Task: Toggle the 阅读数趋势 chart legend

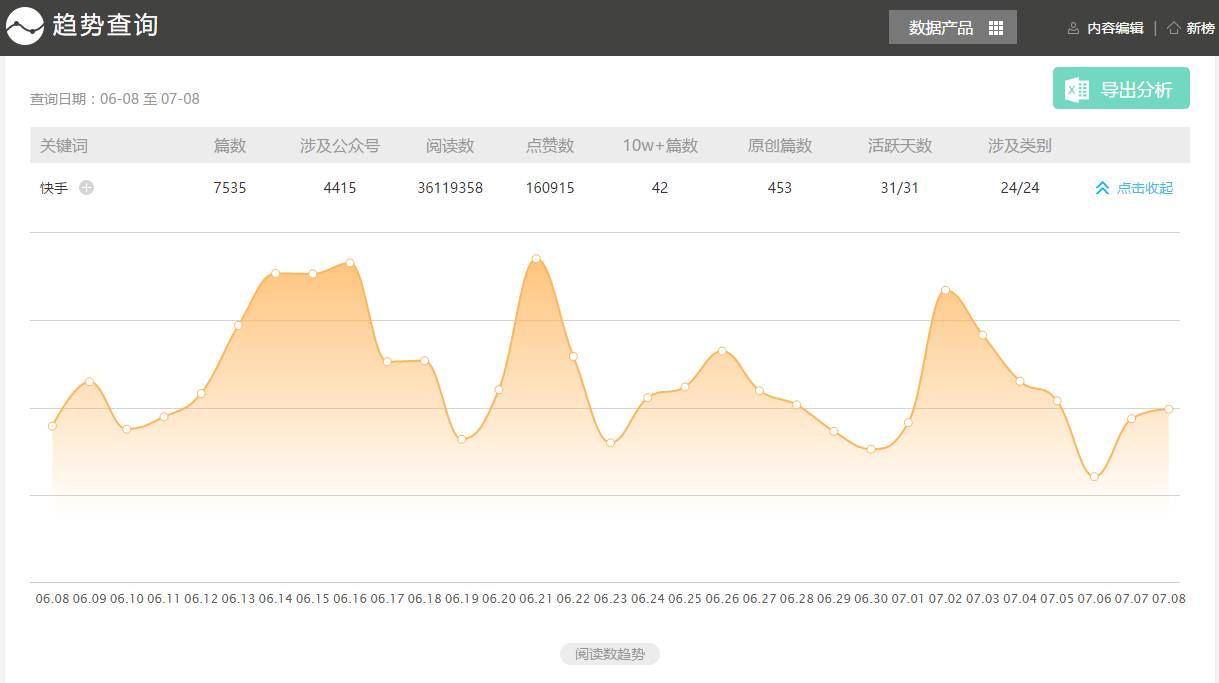Action: pos(610,655)
